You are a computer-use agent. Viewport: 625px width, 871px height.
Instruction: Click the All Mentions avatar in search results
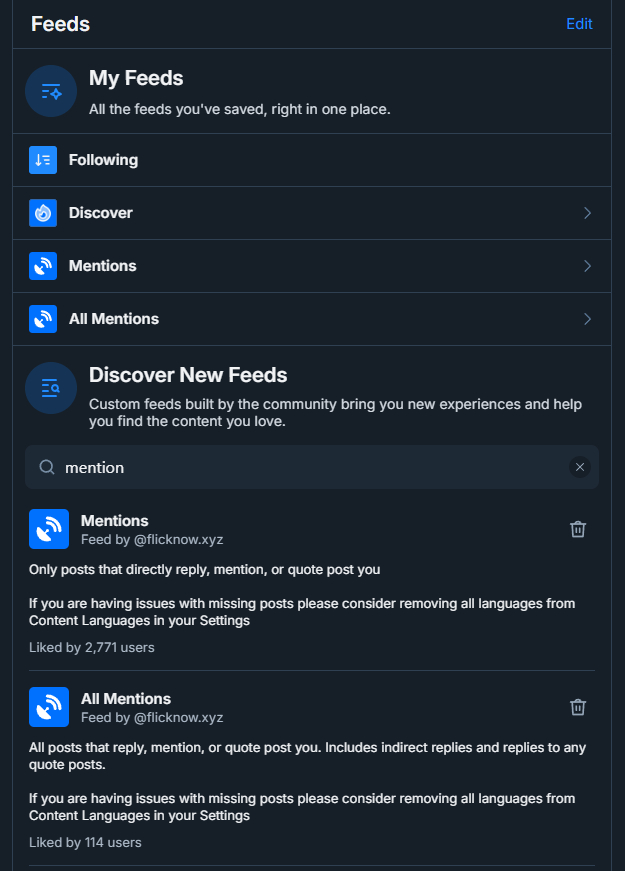pos(49,707)
